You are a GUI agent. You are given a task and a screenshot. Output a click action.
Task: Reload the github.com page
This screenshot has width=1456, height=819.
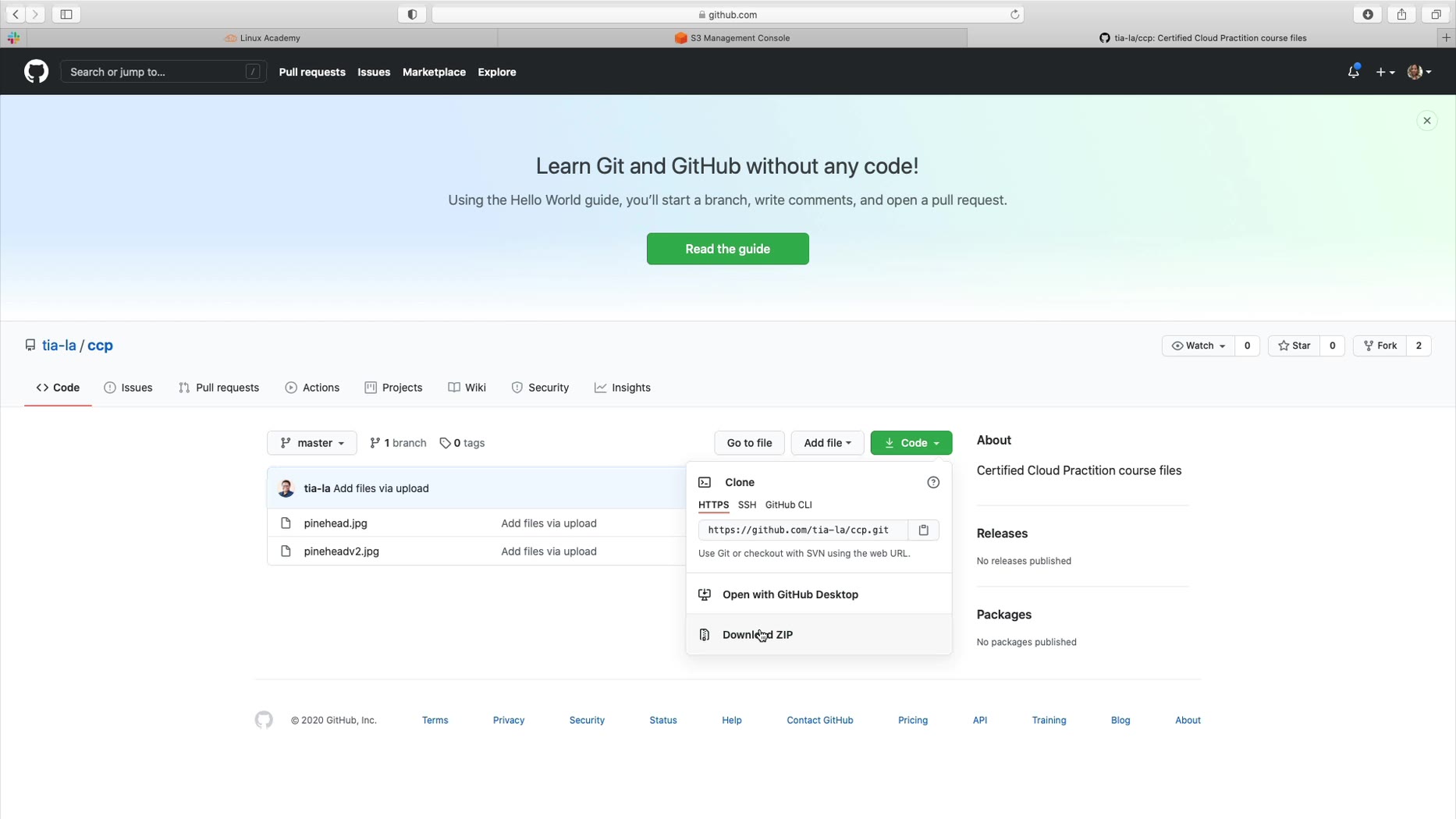tap(1014, 14)
